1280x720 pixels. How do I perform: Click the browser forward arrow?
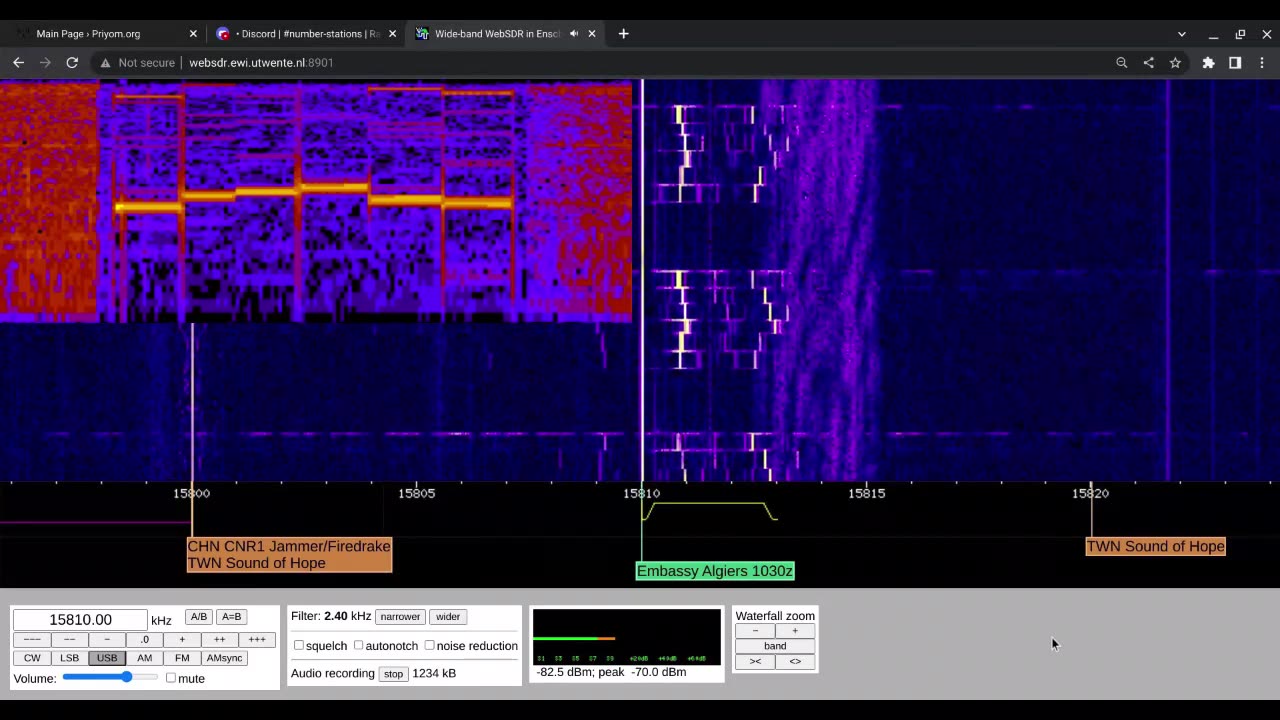tap(45, 62)
